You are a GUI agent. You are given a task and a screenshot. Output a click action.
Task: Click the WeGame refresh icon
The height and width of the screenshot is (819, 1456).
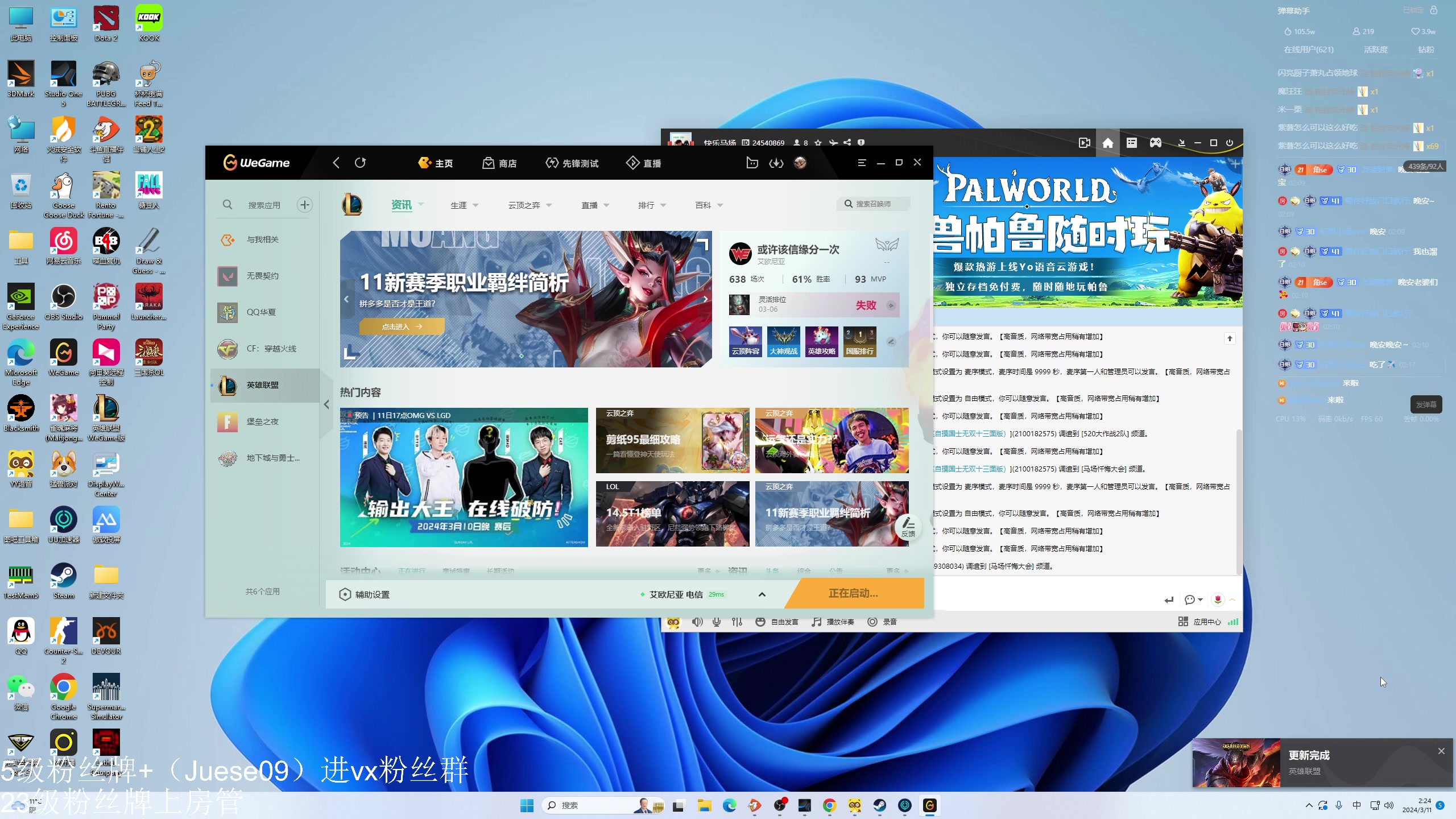pos(360,163)
